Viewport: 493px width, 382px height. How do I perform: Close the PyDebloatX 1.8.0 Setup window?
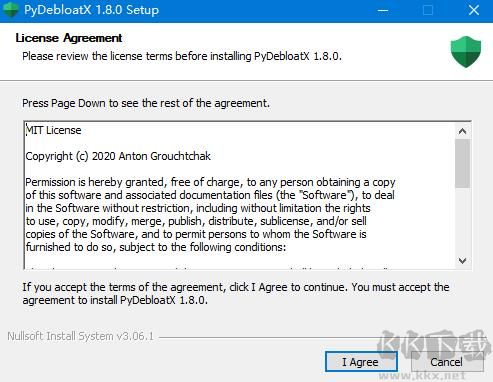coord(473,11)
